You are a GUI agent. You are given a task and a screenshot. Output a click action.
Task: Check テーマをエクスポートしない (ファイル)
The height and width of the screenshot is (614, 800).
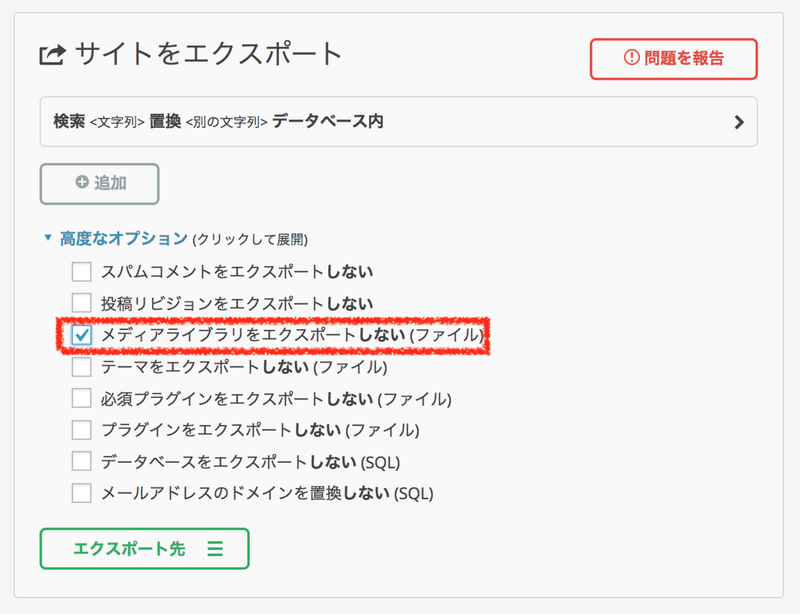tap(82, 367)
